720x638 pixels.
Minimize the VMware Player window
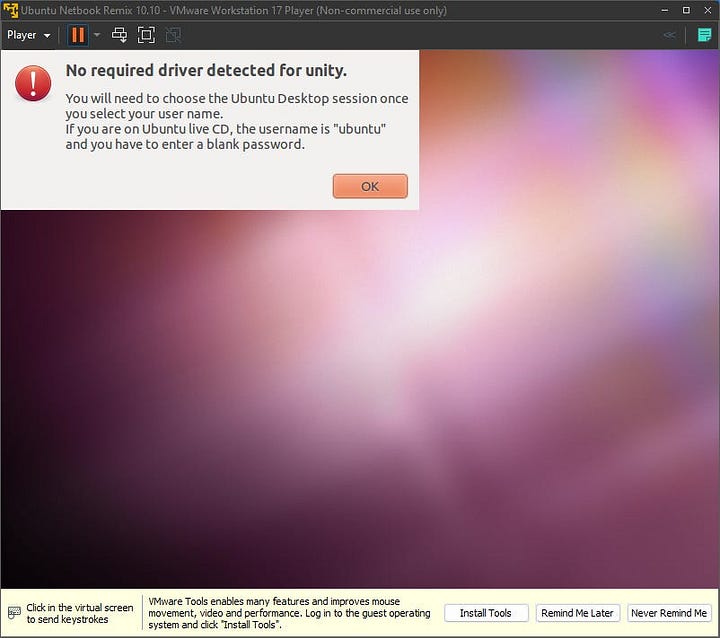[664, 10]
